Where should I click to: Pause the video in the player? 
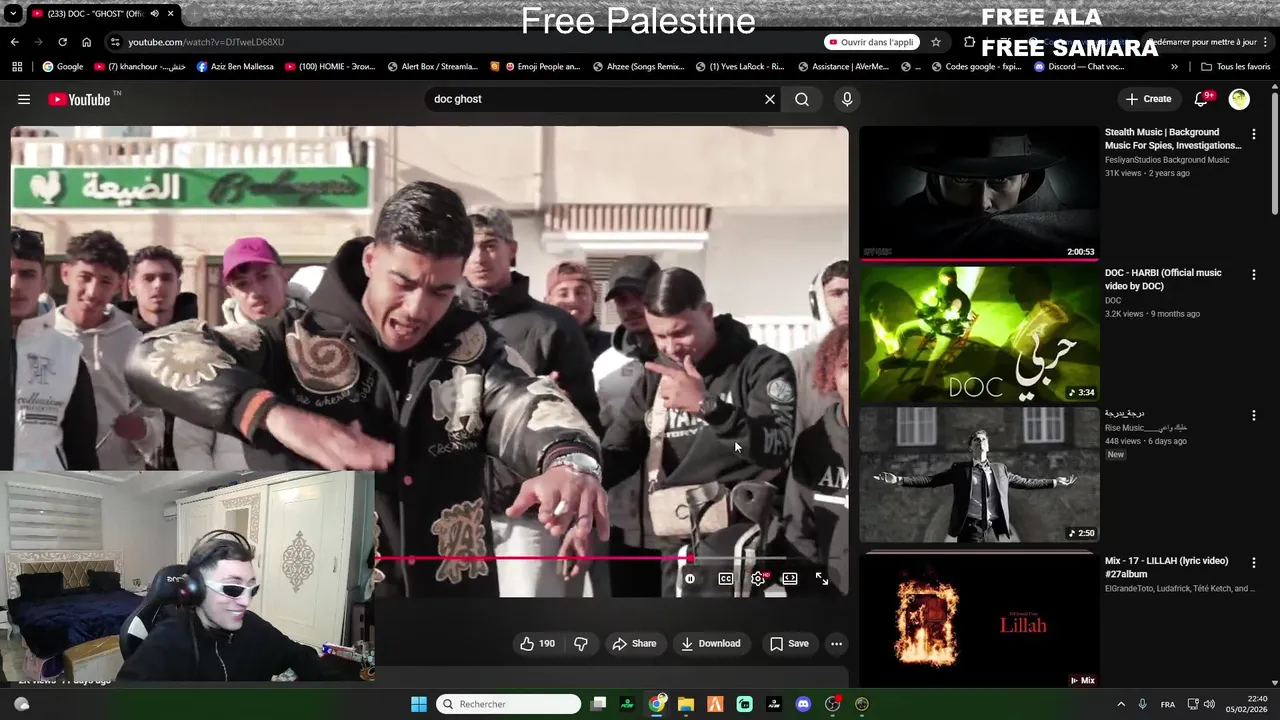point(690,578)
